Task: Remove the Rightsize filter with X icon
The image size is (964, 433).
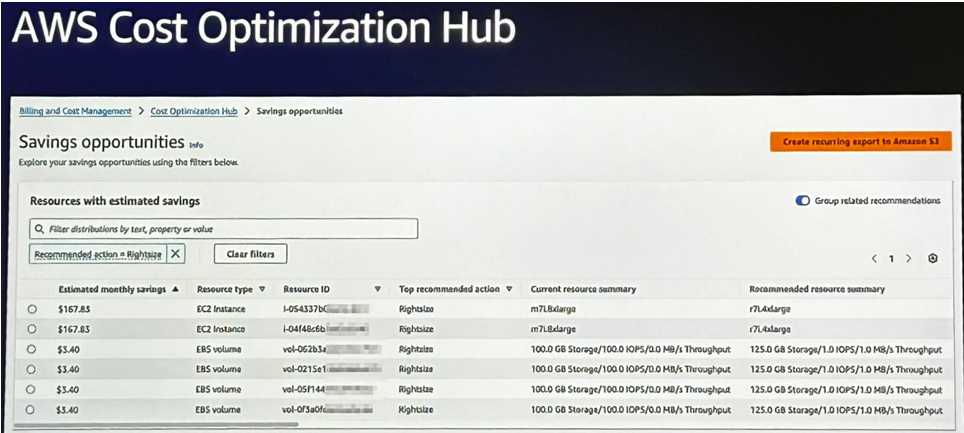Action: tap(176, 254)
